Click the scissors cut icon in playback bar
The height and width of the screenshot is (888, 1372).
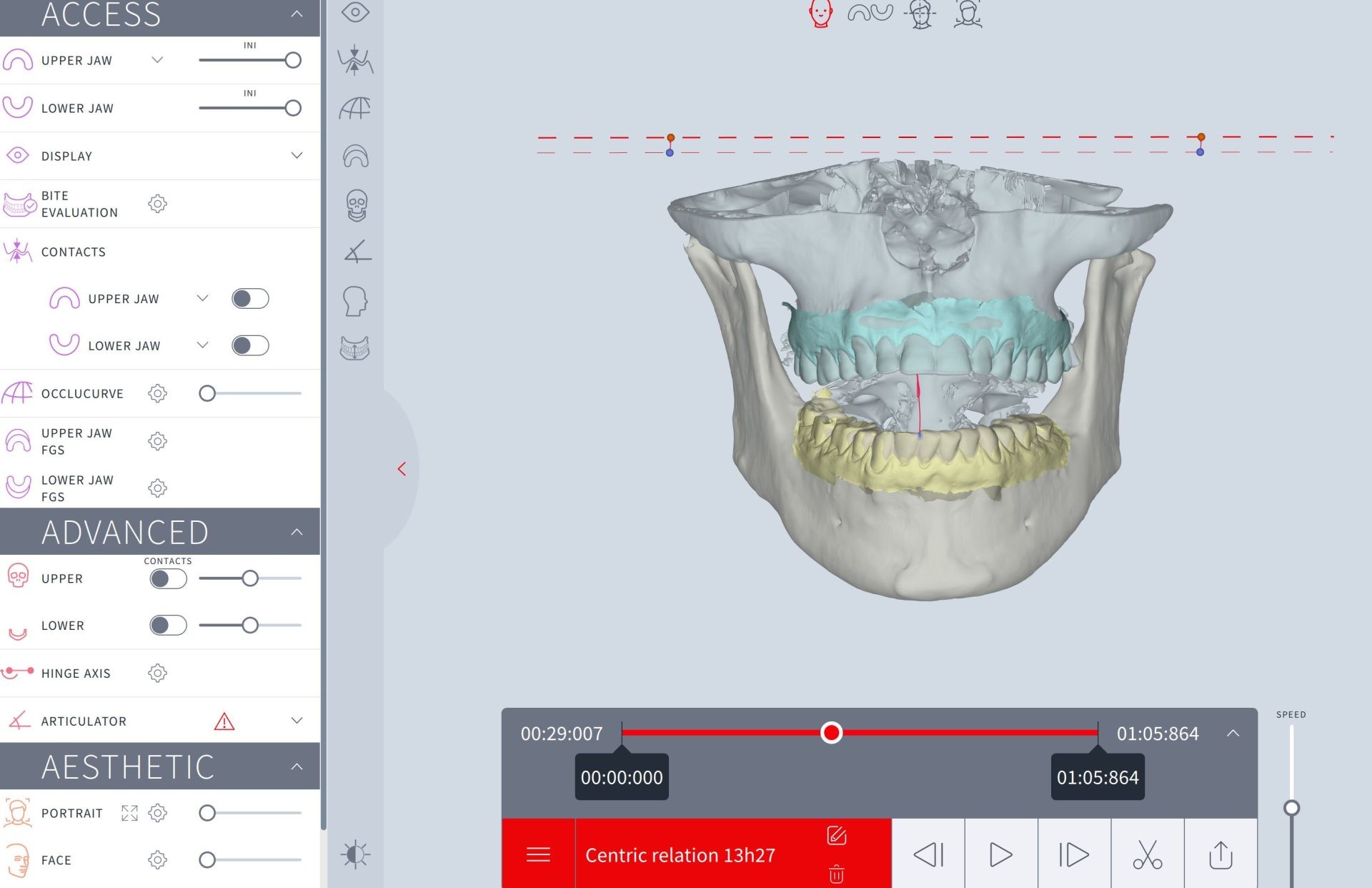[1147, 854]
